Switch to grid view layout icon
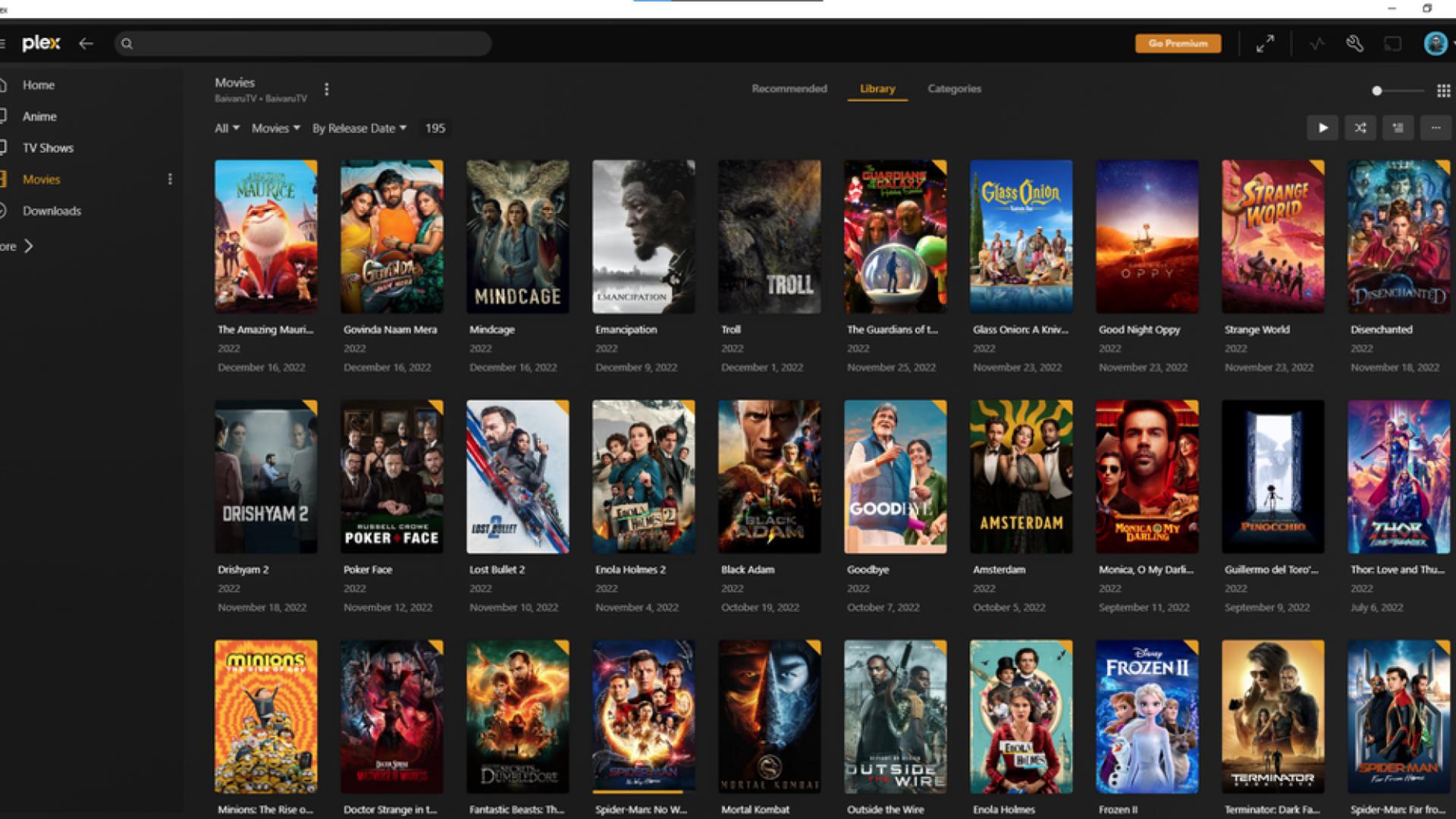1456x819 pixels. 1443,91
